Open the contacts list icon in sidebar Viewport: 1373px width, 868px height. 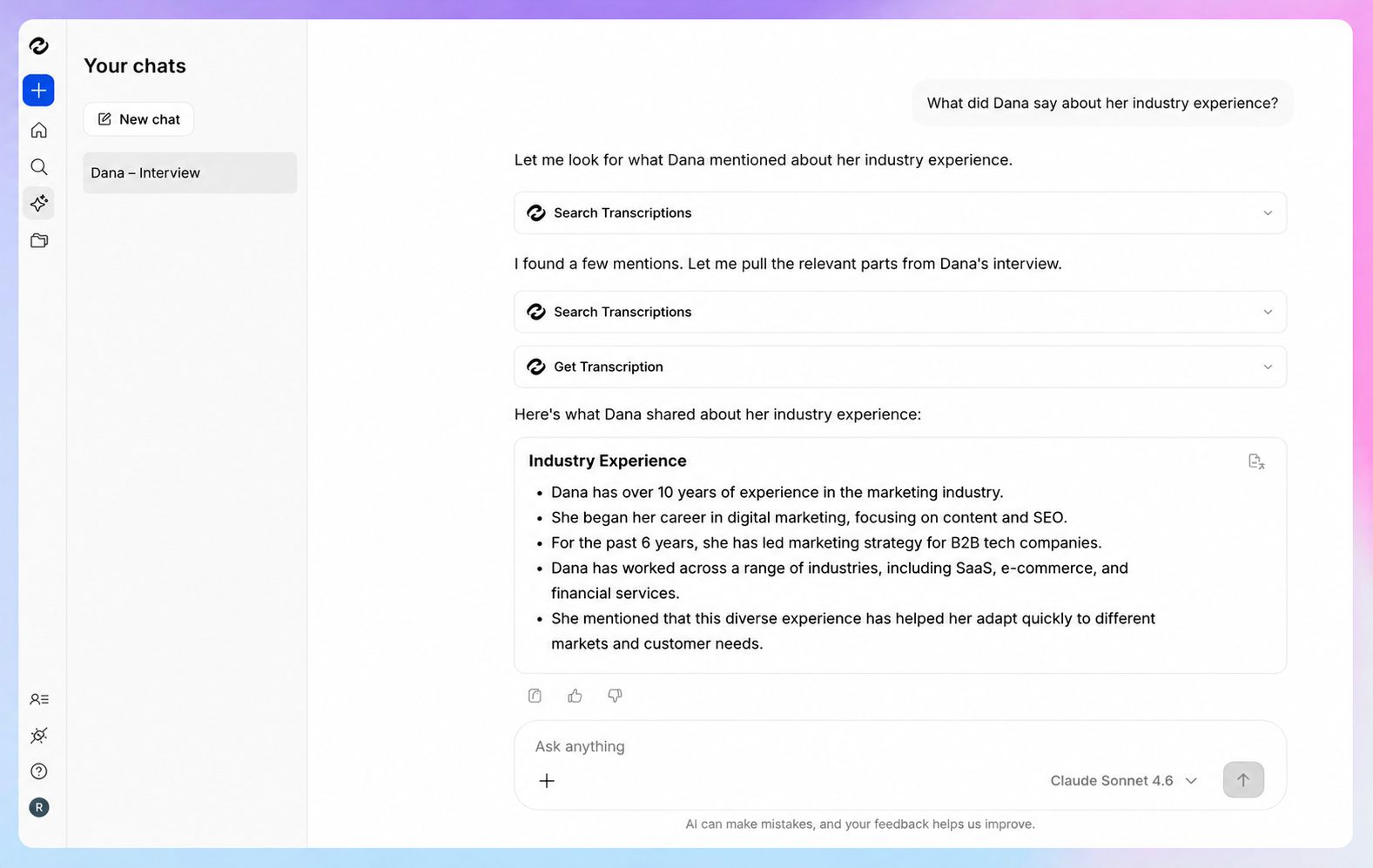[38, 699]
